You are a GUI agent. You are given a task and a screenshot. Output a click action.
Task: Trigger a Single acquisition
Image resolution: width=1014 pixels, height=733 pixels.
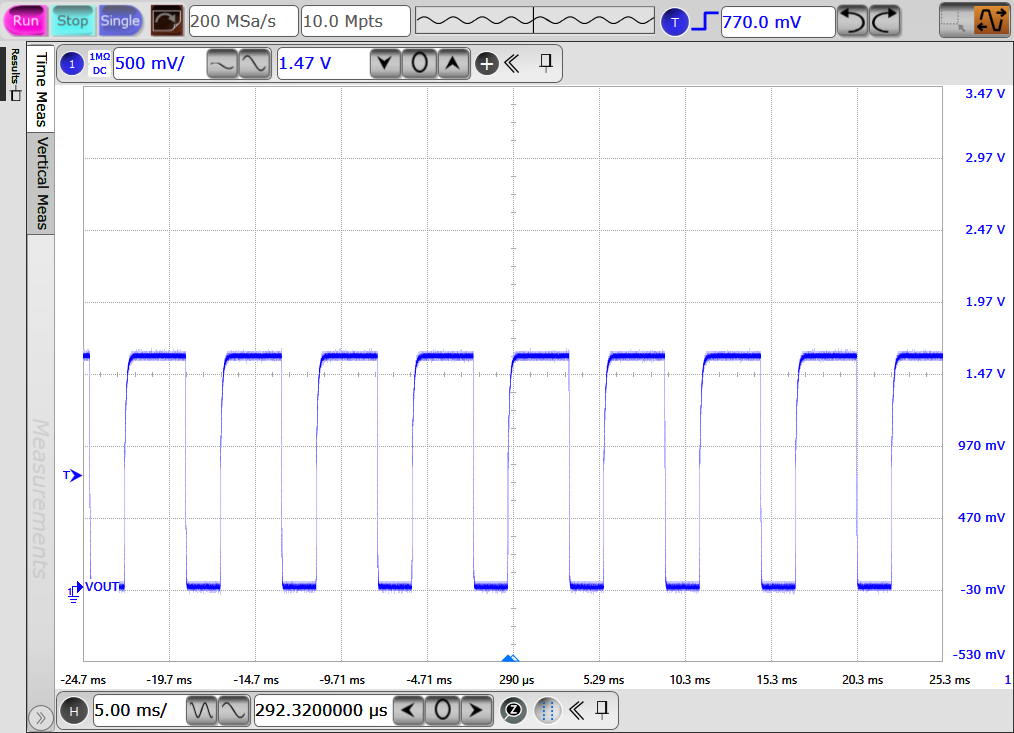[120, 20]
